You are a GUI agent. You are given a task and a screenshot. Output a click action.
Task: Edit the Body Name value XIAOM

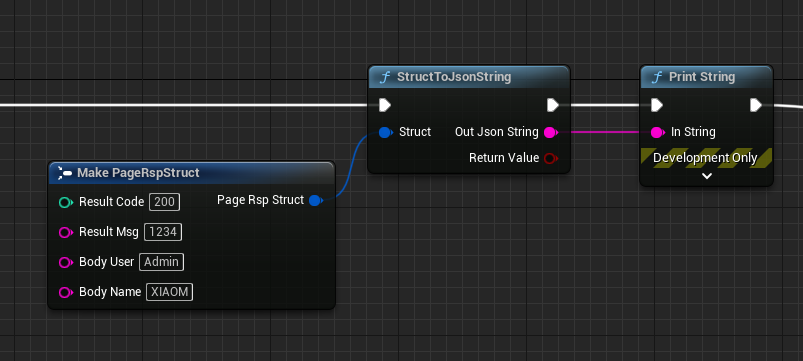[170, 292]
